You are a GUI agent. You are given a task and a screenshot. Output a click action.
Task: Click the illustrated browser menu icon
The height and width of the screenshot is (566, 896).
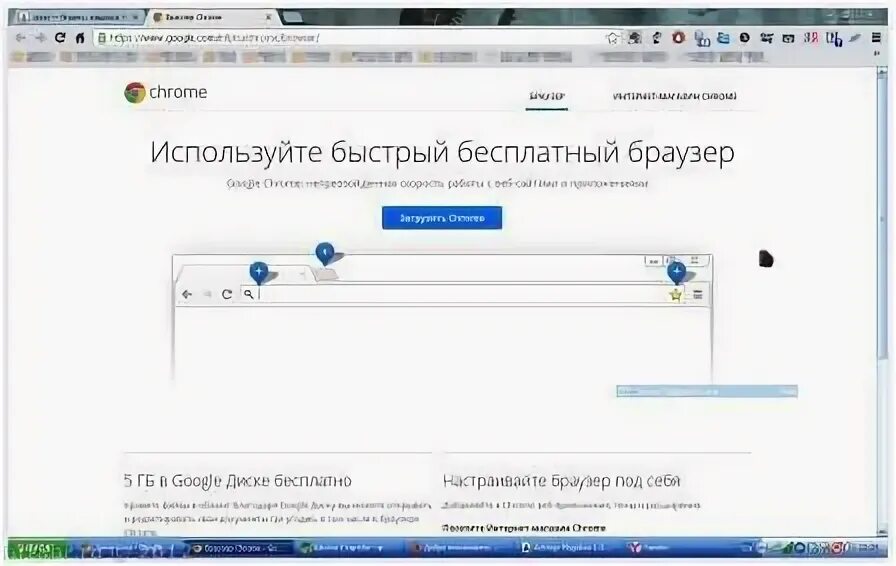[x=698, y=294]
